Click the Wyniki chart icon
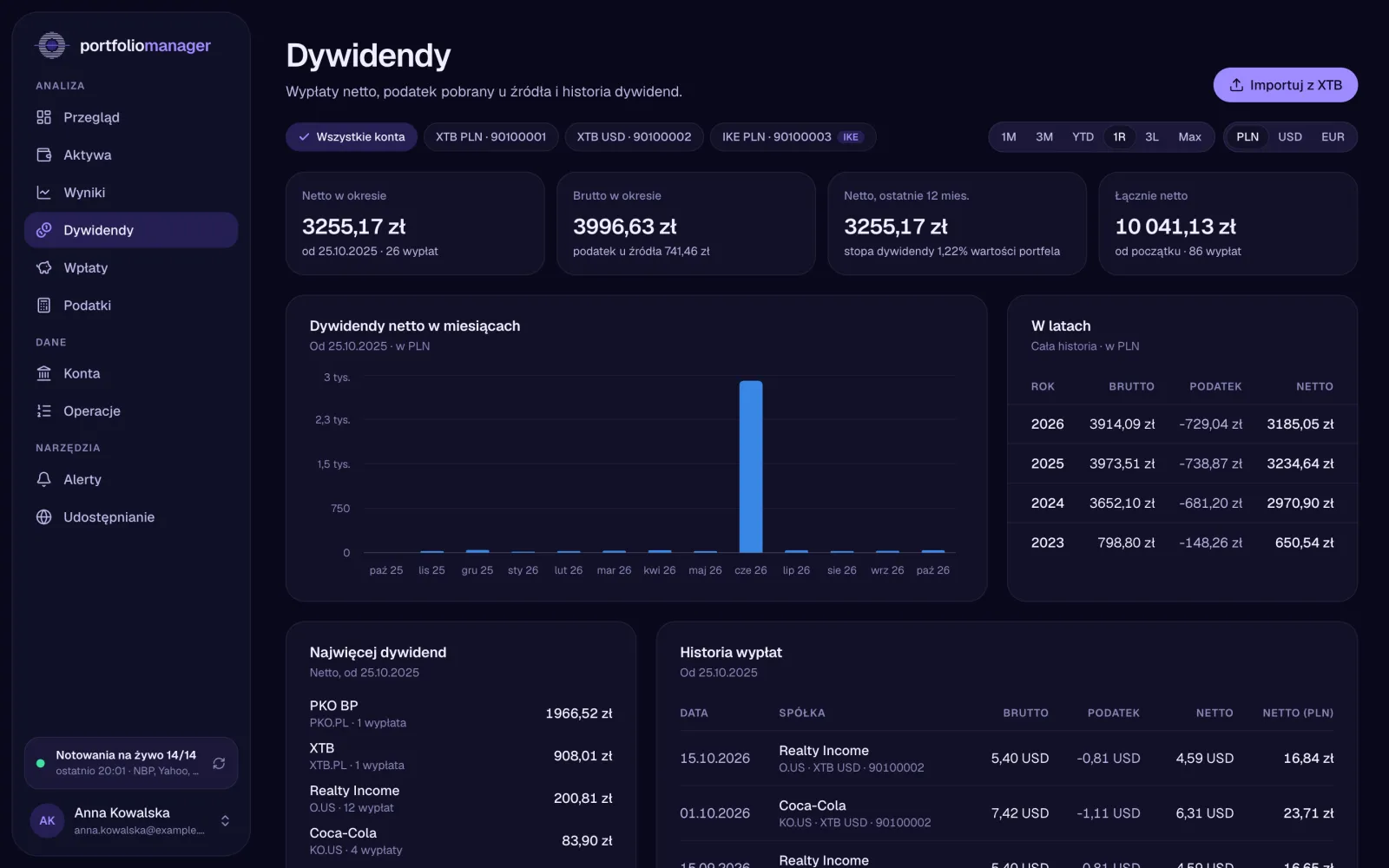 point(44,193)
